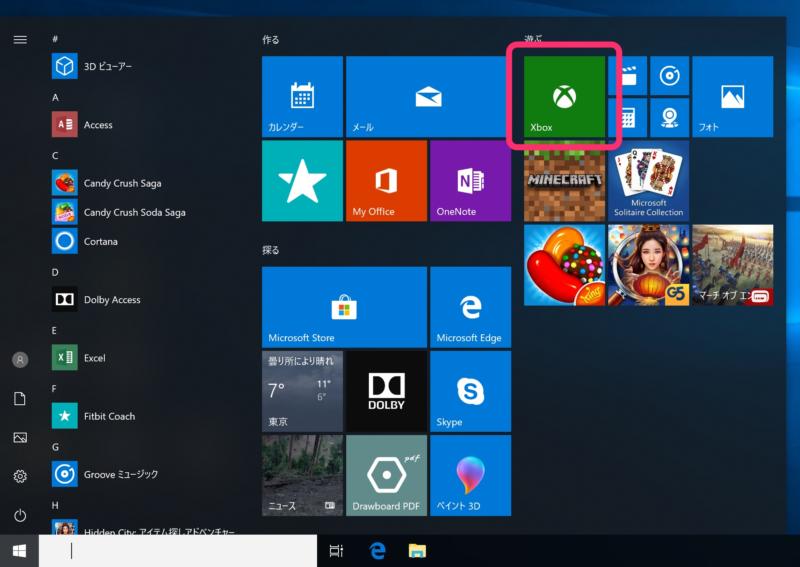Open the Power options icon

click(20, 515)
